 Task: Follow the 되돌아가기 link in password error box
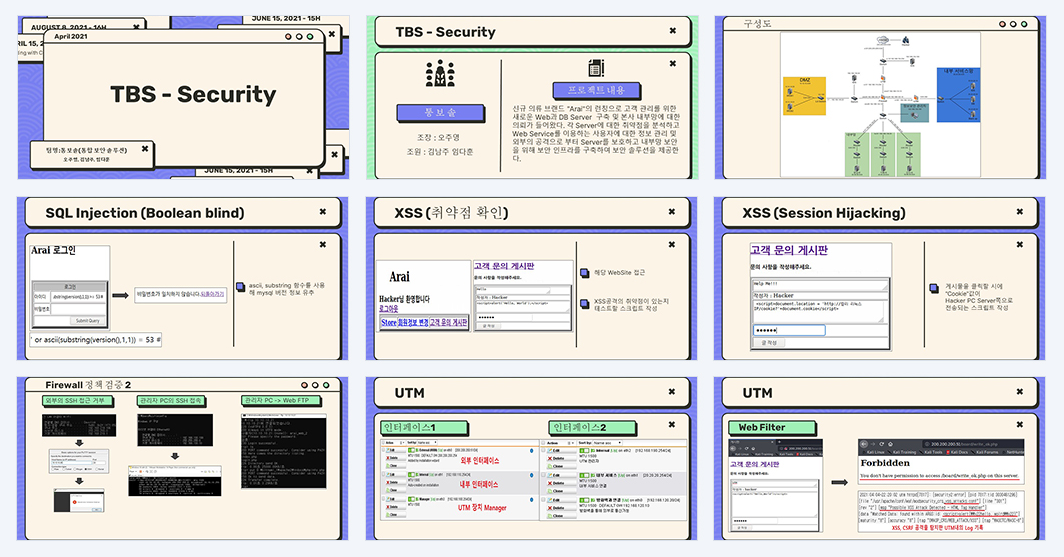coord(212,294)
